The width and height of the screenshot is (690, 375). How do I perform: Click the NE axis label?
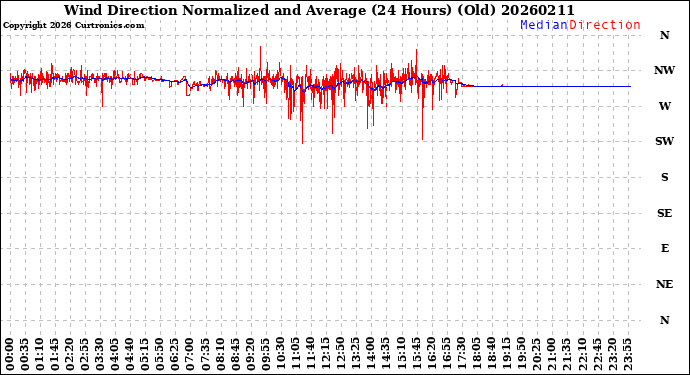pos(664,284)
